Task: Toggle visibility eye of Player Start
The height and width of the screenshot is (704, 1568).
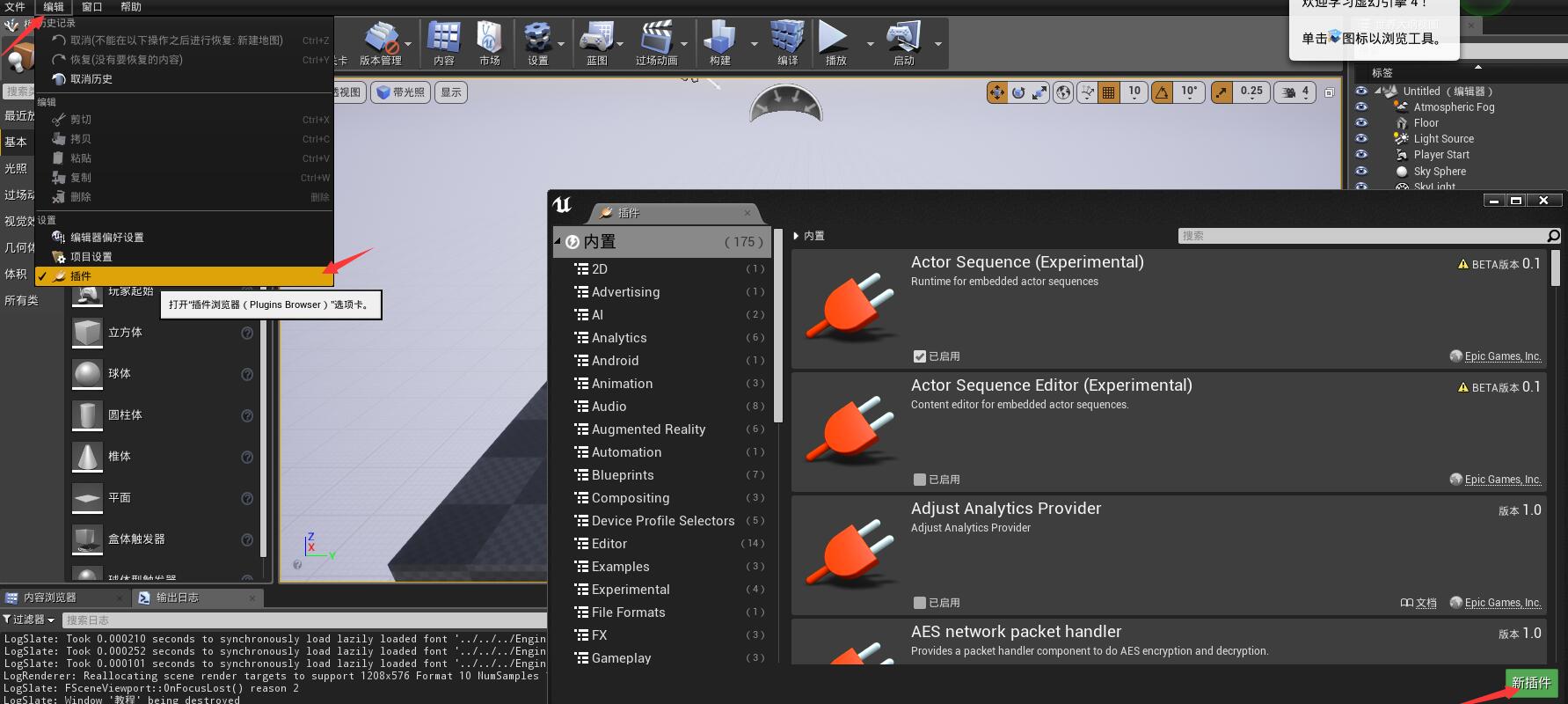Action: pyautogui.click(x=1361, y=155)
